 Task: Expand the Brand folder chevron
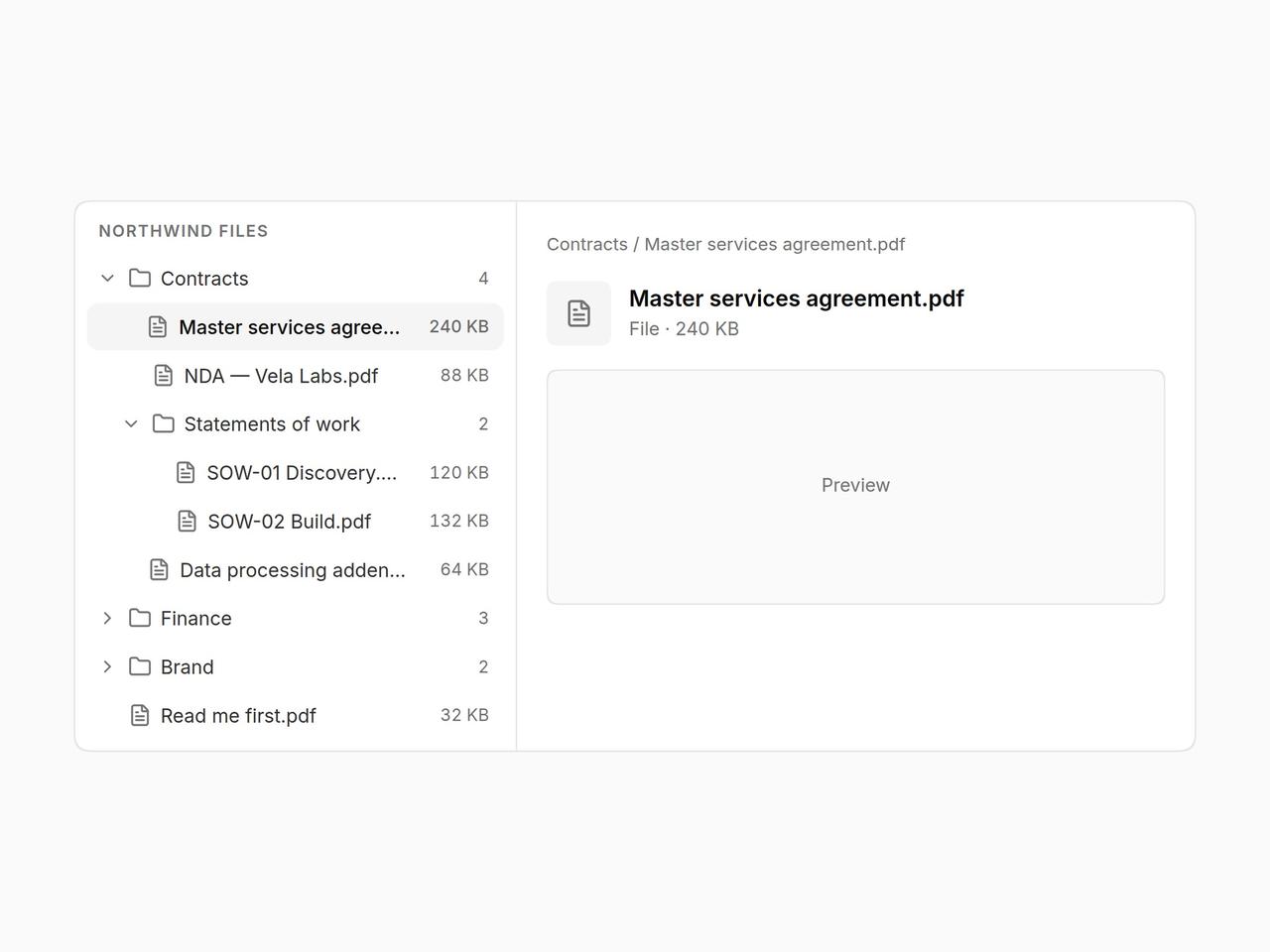pos(107,667)
